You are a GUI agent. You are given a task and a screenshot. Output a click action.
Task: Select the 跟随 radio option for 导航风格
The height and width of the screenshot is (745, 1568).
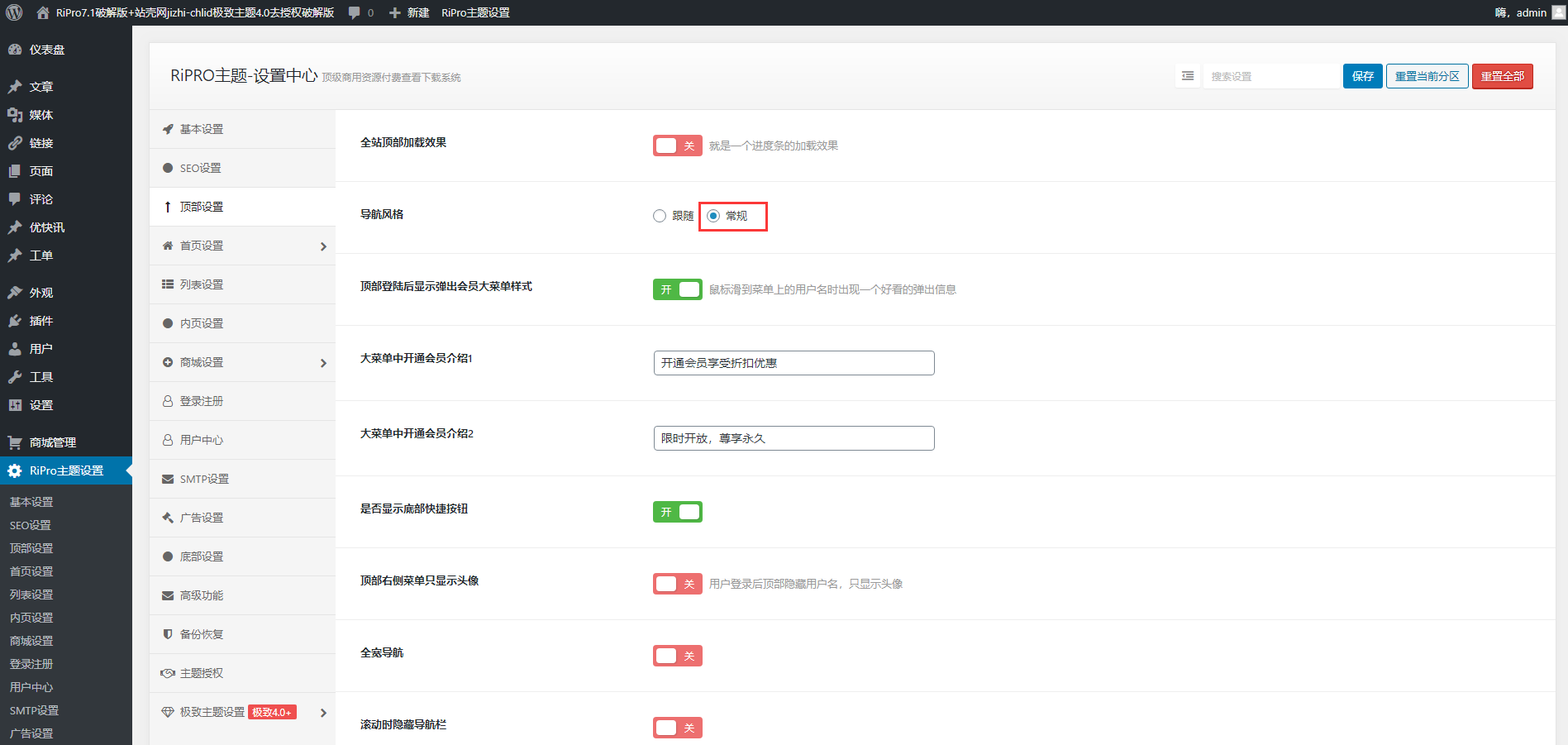(x=659, y=215)
